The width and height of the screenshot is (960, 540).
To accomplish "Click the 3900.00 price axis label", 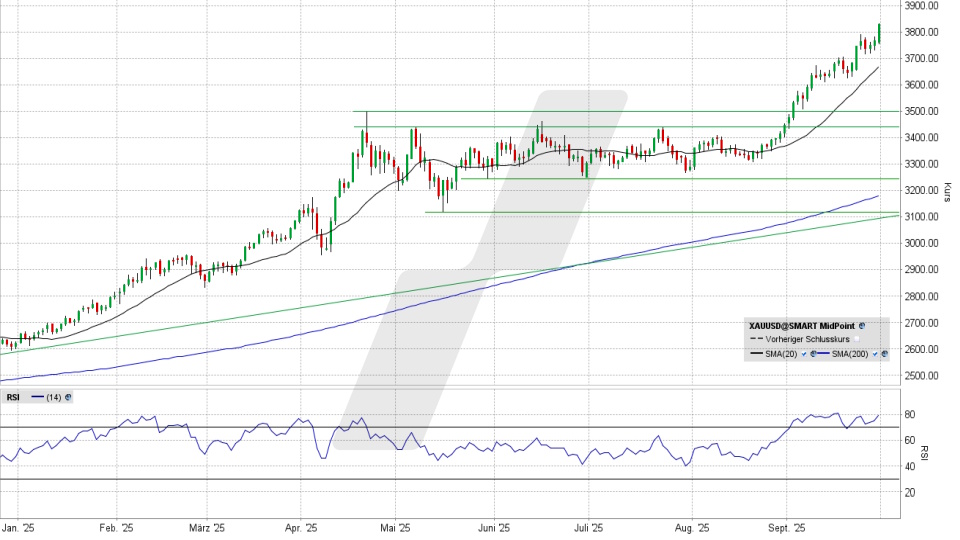I will pos(919,6).
